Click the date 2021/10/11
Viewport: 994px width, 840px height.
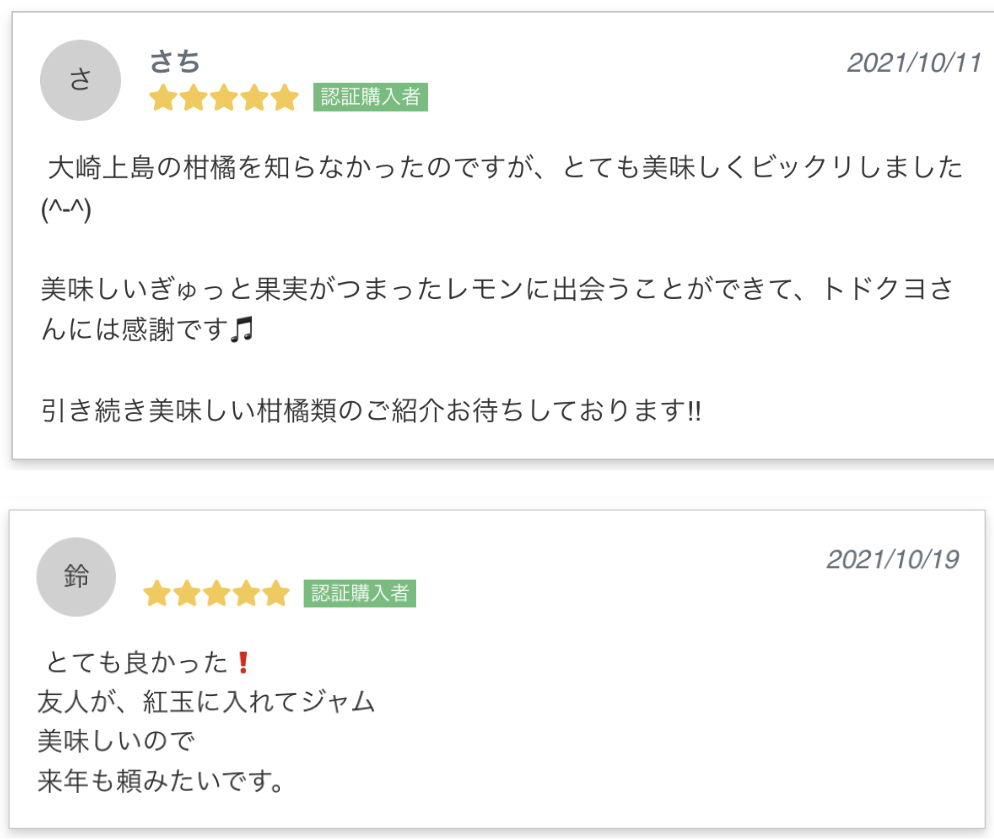(914, 62)
